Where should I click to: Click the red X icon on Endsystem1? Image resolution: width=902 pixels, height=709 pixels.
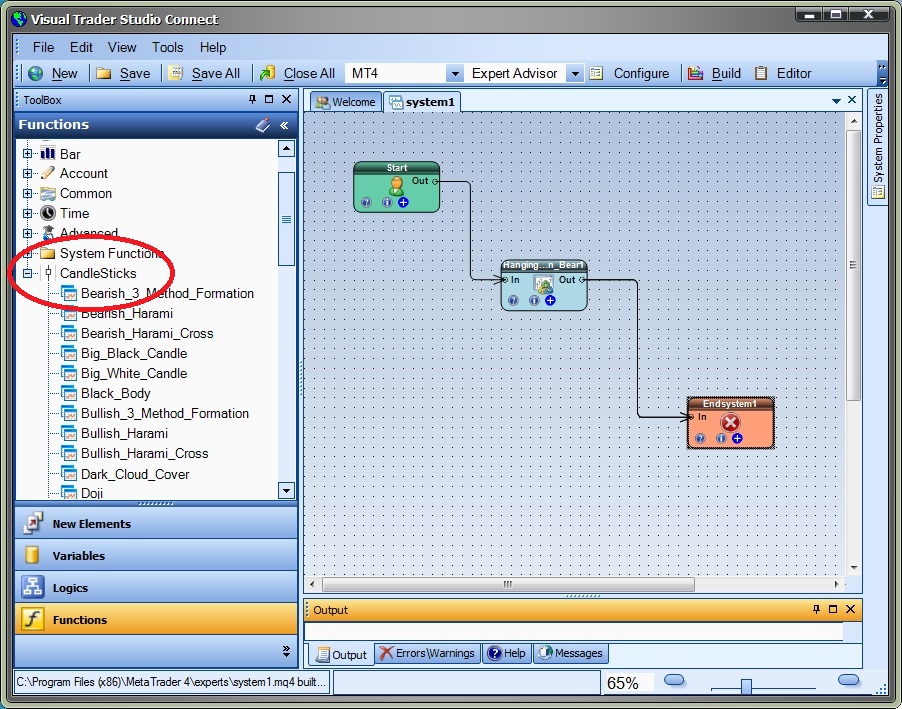coord(730,423)
